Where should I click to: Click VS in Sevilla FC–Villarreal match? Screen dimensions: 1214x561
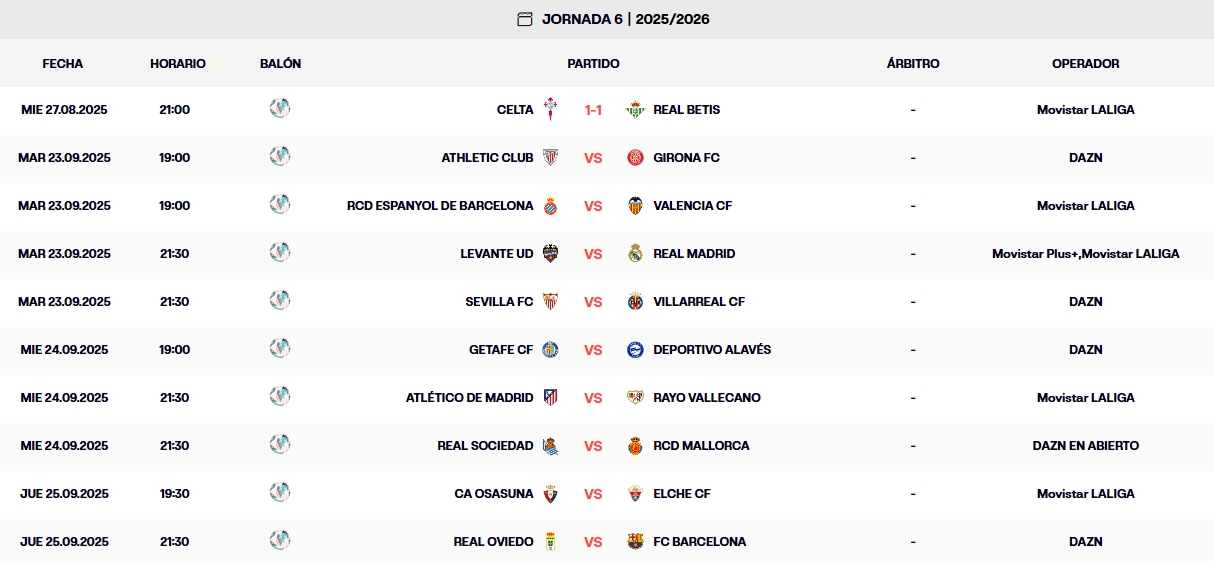coord(593,301)
